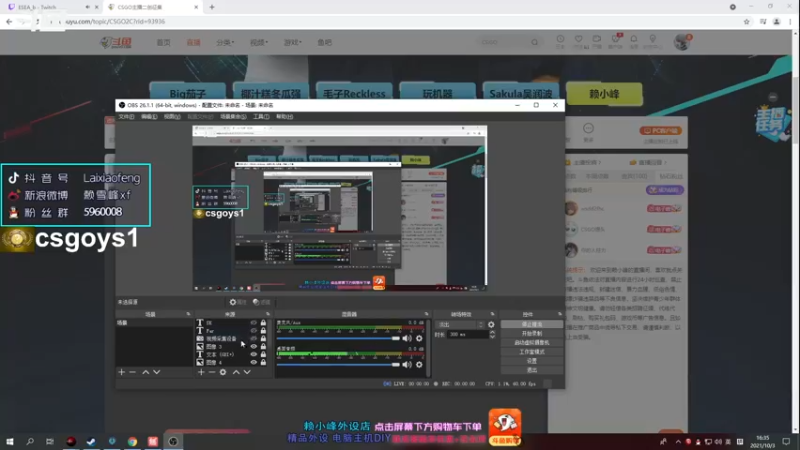Pop out the 控件 dock icon
The width and height of the screenshot is (800, 450).
coord(560,314)
